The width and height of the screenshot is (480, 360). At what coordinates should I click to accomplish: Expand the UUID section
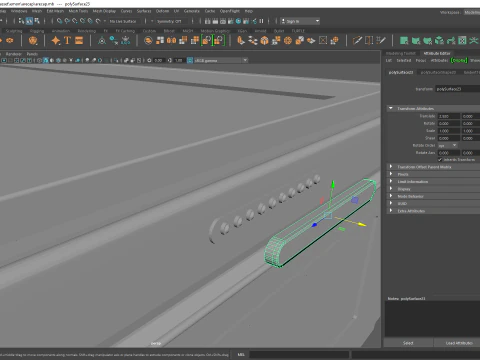point(390,203)
